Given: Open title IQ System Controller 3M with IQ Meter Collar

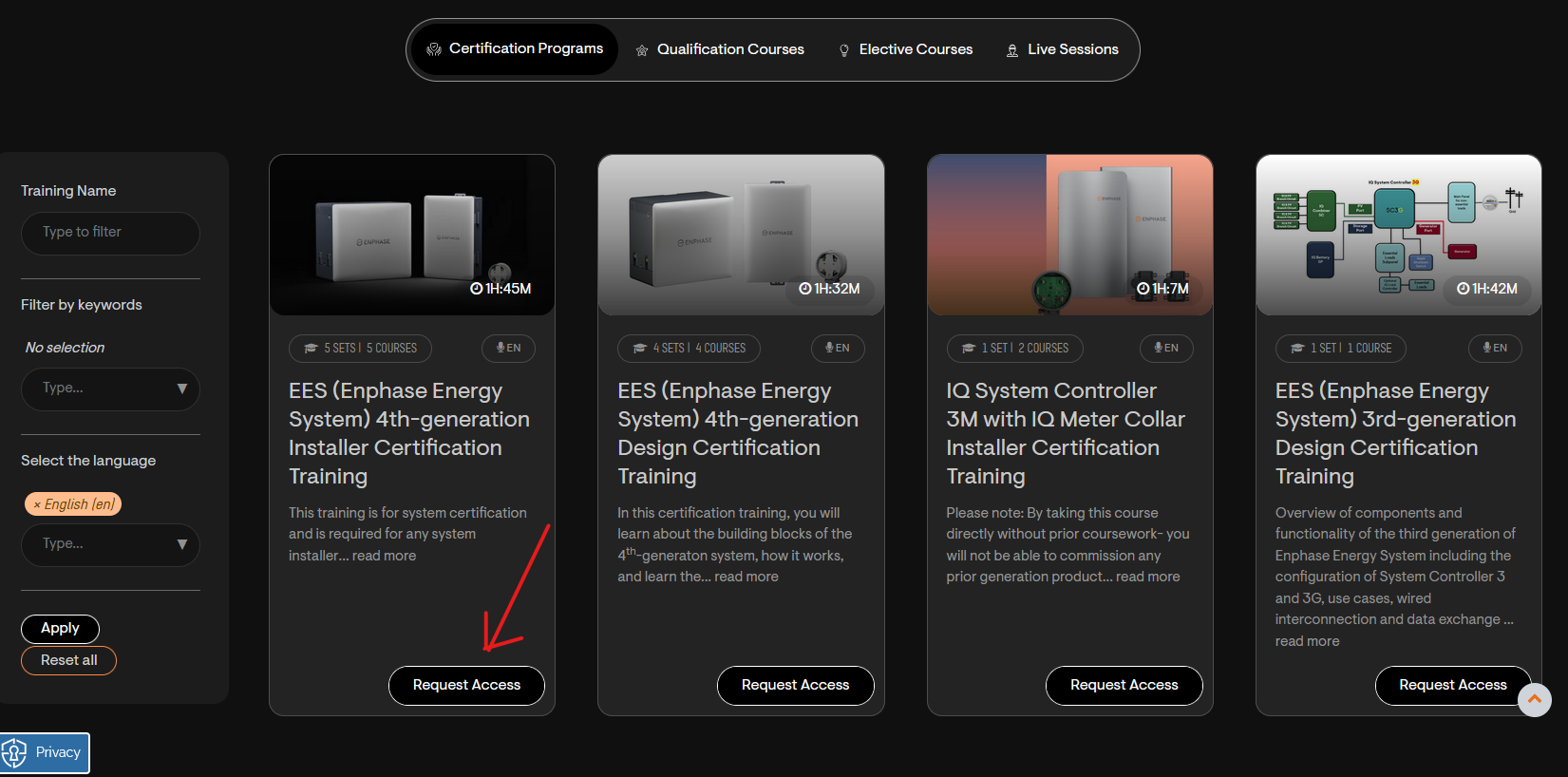Looking at the screenshot, I should pyautogui.click(x=1066, y=434).
